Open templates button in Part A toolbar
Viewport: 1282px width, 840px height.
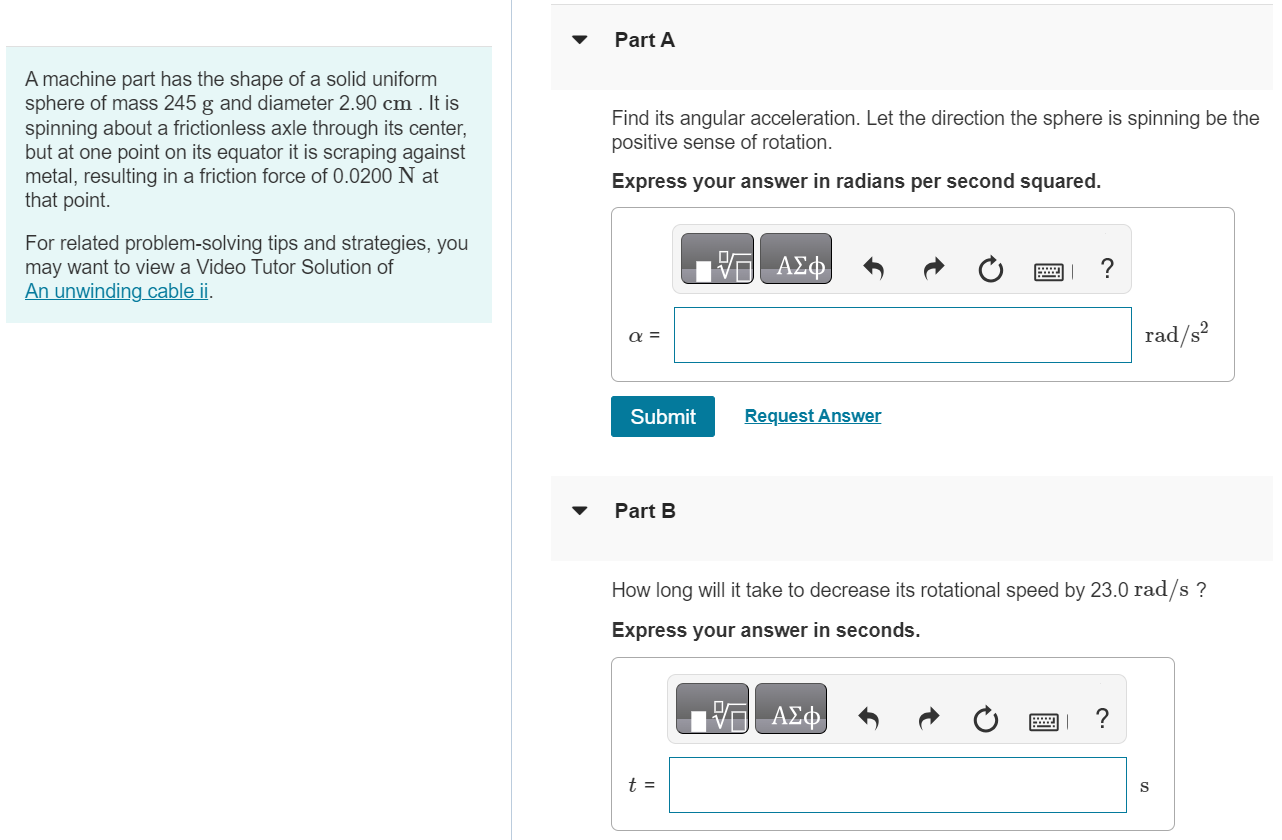717,259
